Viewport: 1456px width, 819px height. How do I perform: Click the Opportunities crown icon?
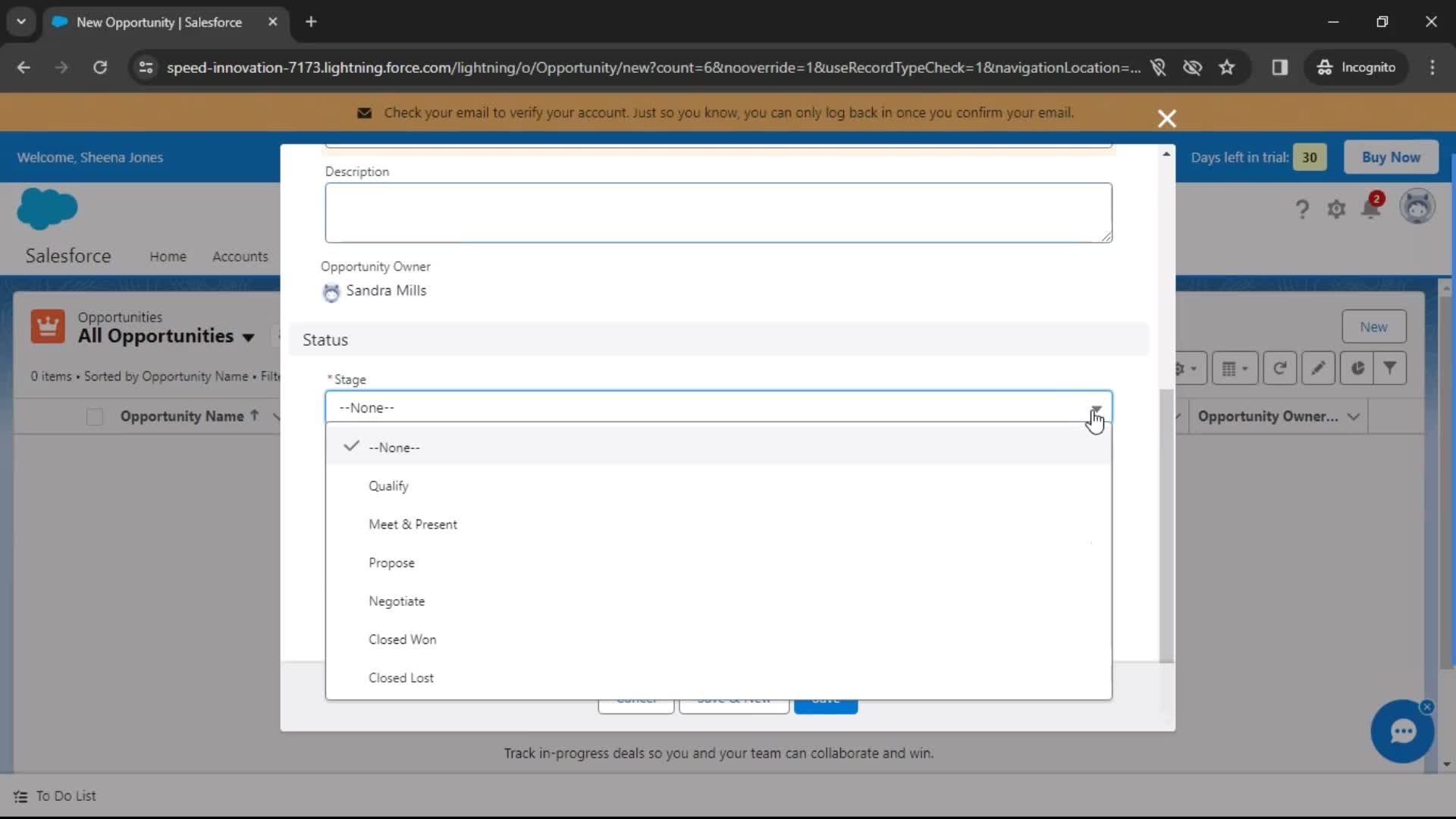pos(48,327)
